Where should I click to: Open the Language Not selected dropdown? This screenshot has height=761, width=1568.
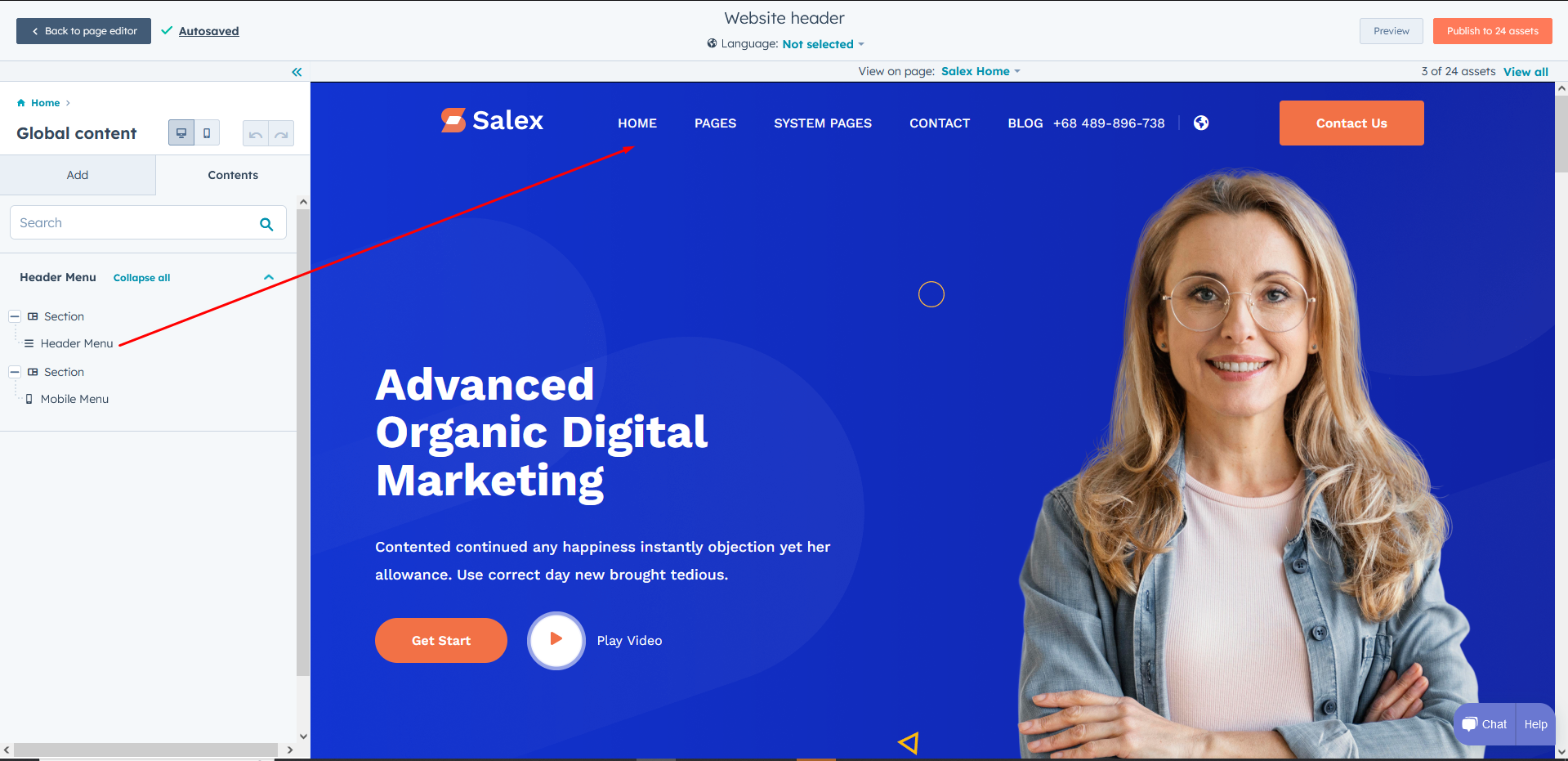click(823, 44)
